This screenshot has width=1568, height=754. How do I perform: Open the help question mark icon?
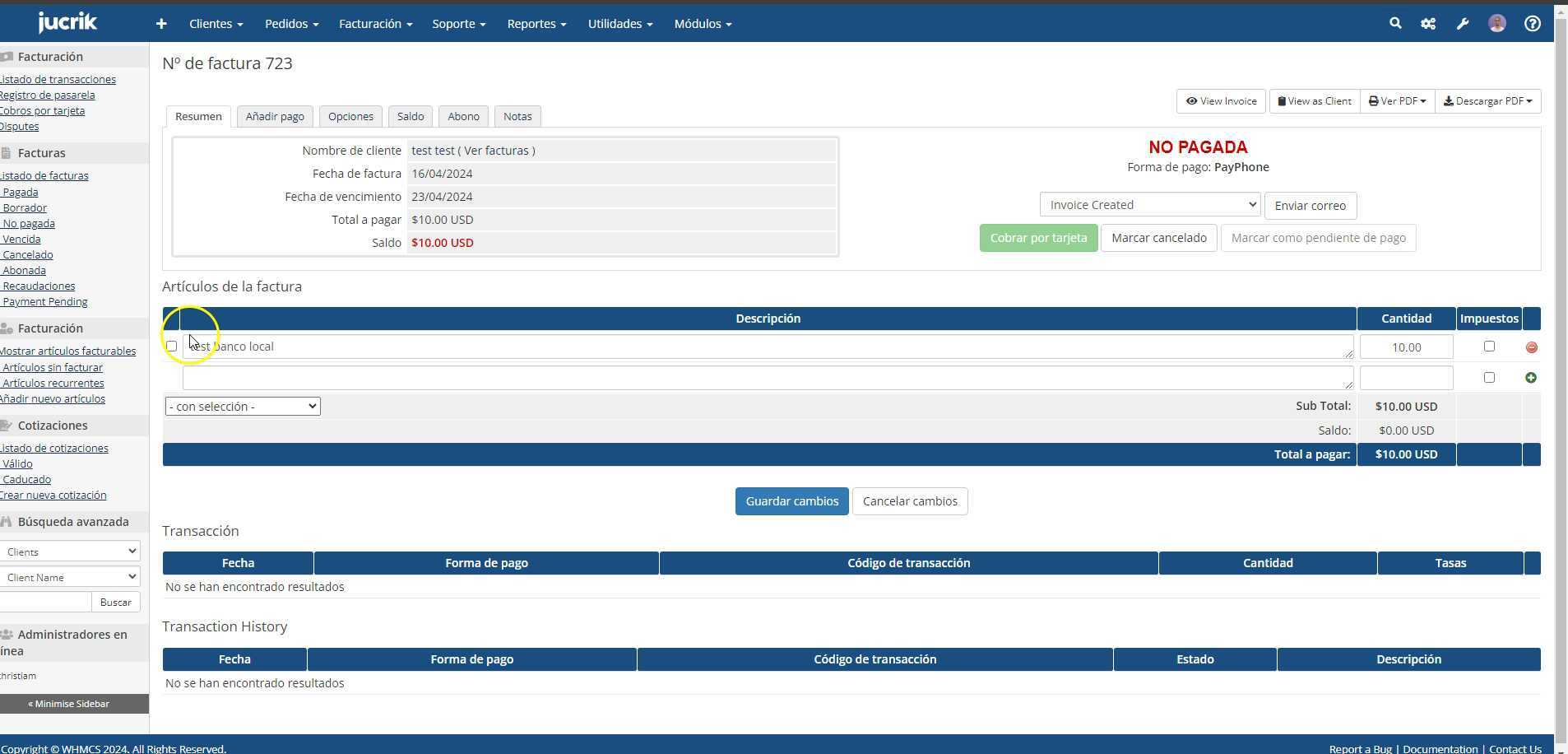pos(1532,24)
